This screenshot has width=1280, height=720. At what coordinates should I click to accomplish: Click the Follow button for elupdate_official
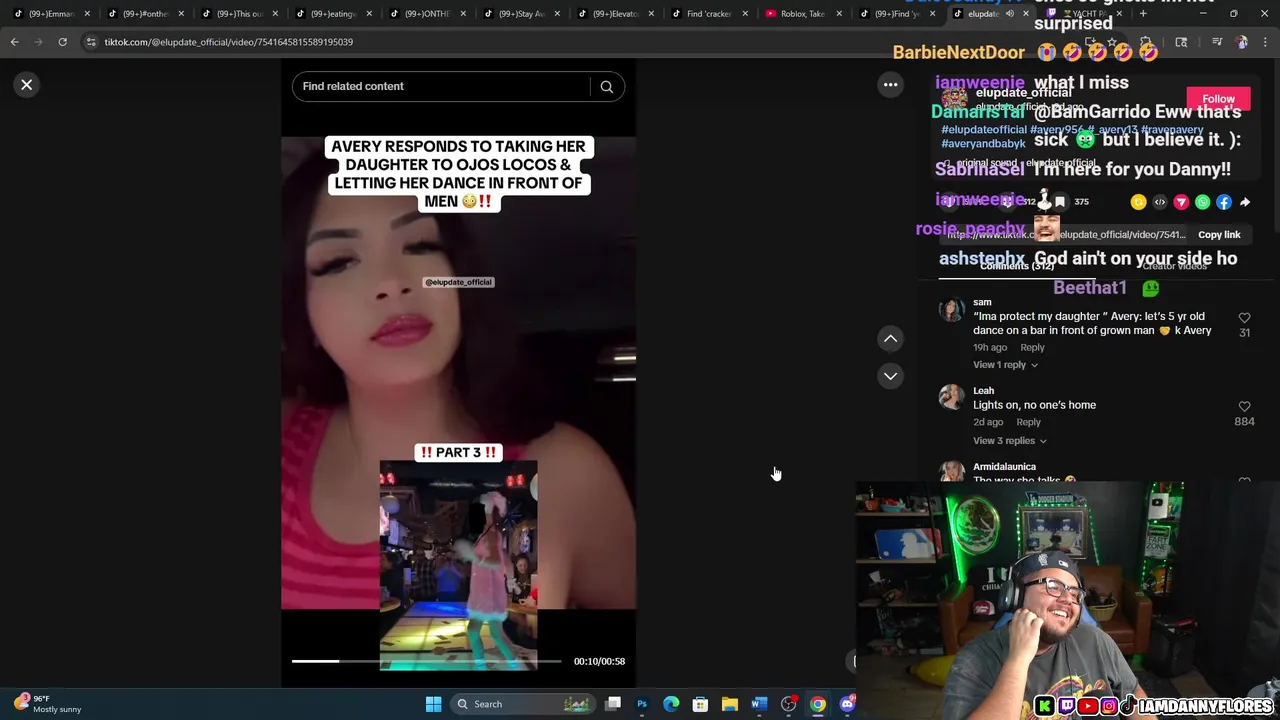(1218, 99)
